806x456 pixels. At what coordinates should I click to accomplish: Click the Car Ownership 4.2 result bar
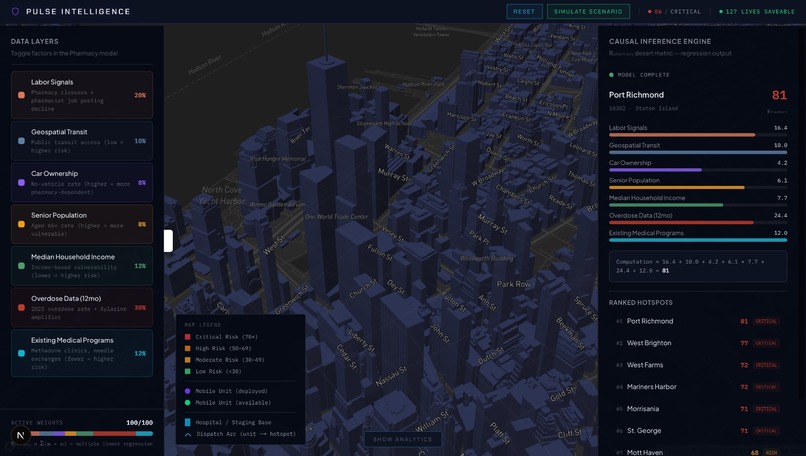coord(698,170)
